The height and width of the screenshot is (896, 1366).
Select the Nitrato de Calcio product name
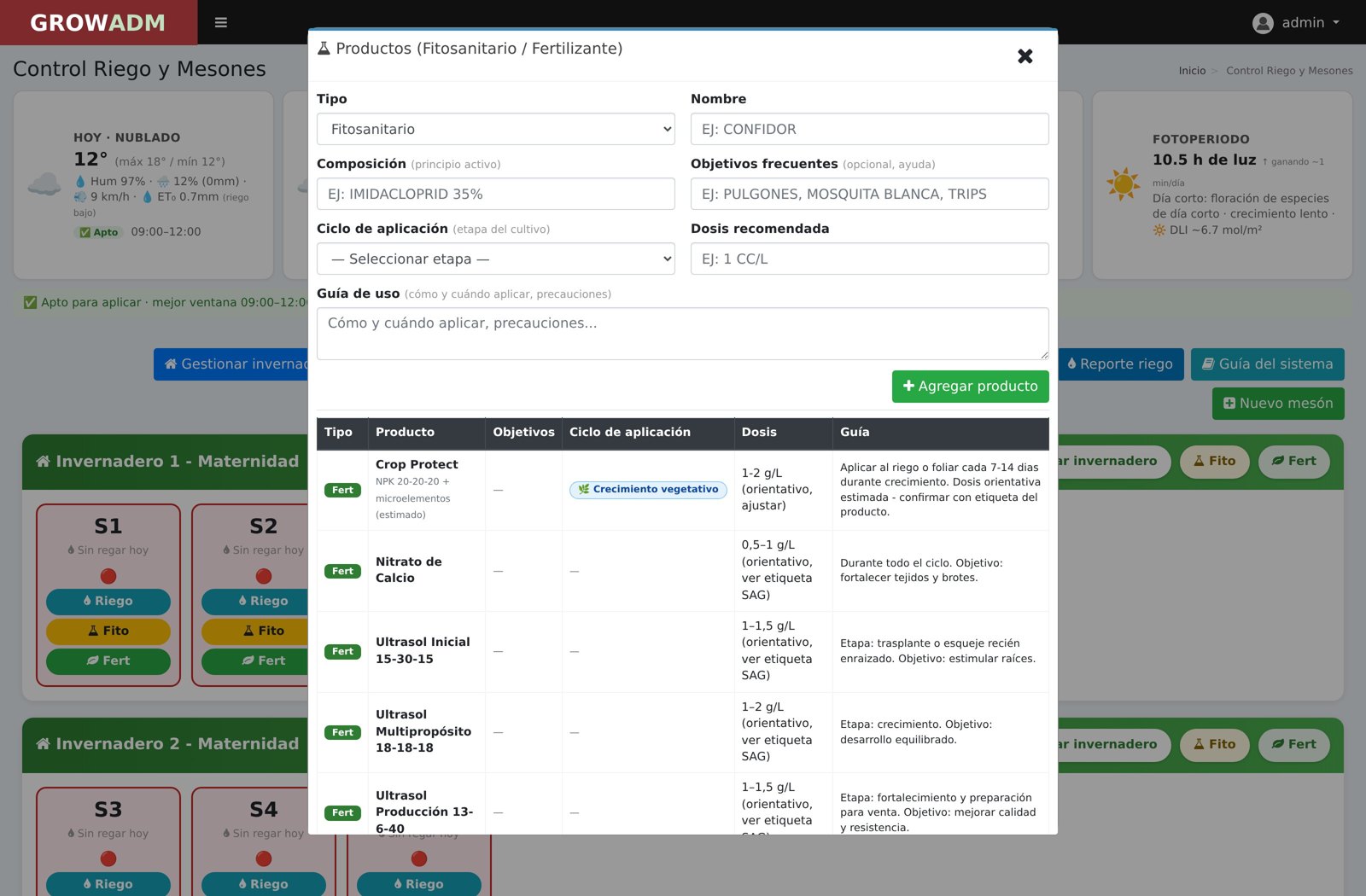click(x=409, y=570)
